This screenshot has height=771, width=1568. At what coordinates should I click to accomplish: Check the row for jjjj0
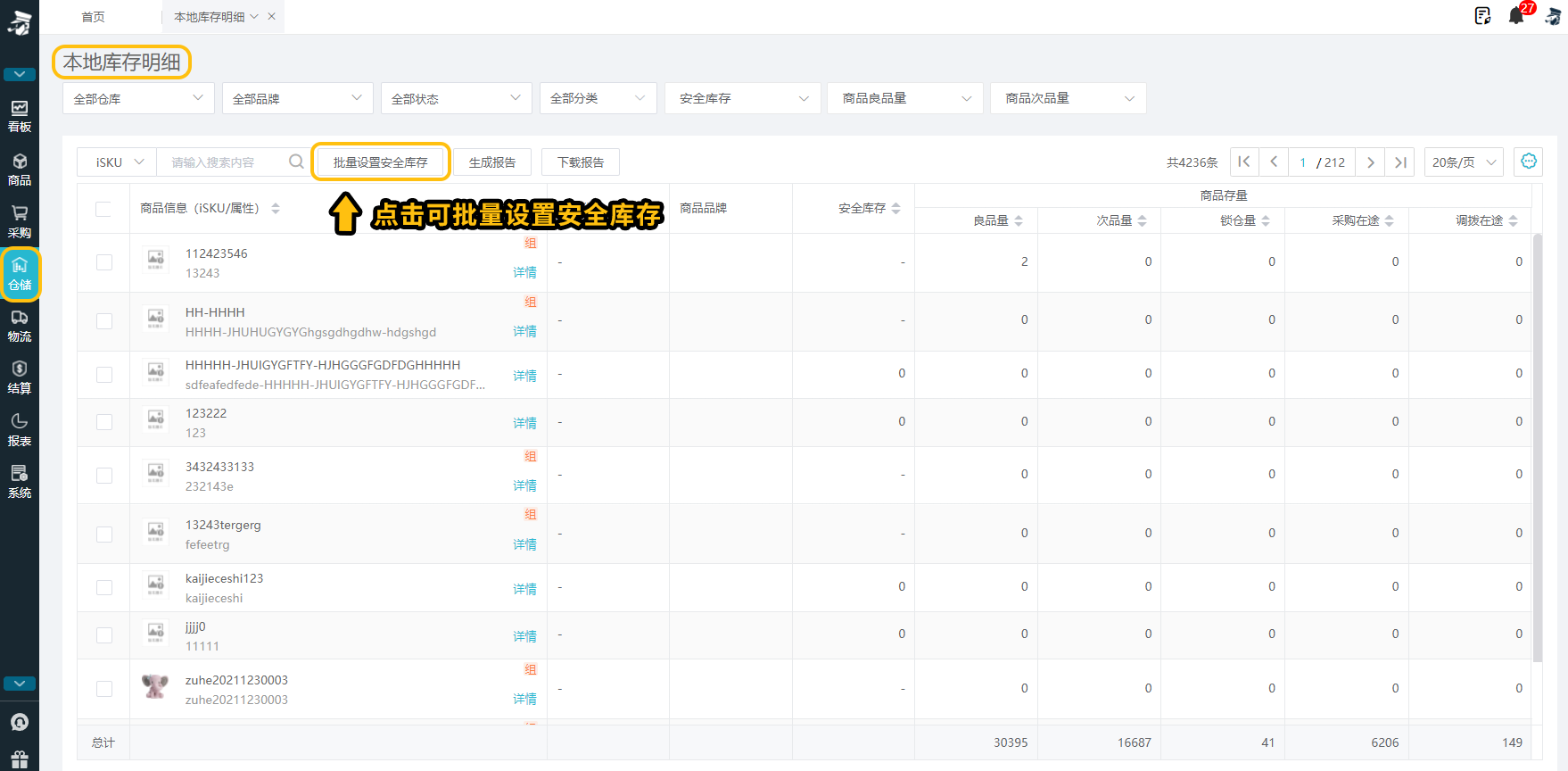[104, 635]
